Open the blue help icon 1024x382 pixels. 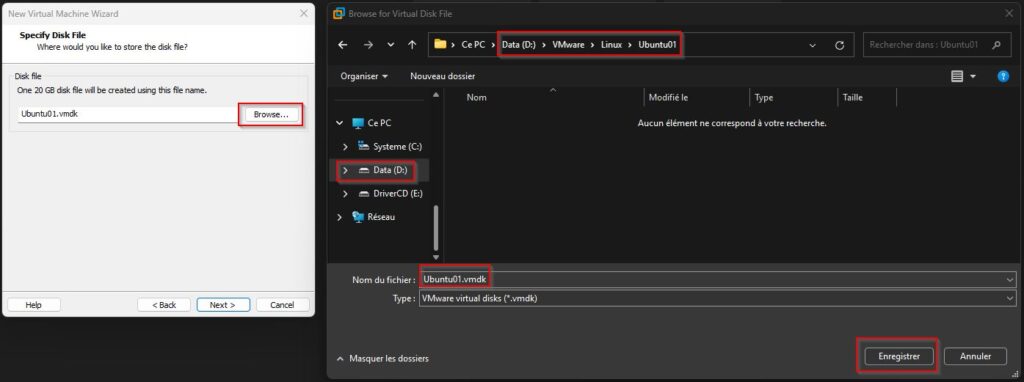pyautogui.click(x=1003, y=76)
